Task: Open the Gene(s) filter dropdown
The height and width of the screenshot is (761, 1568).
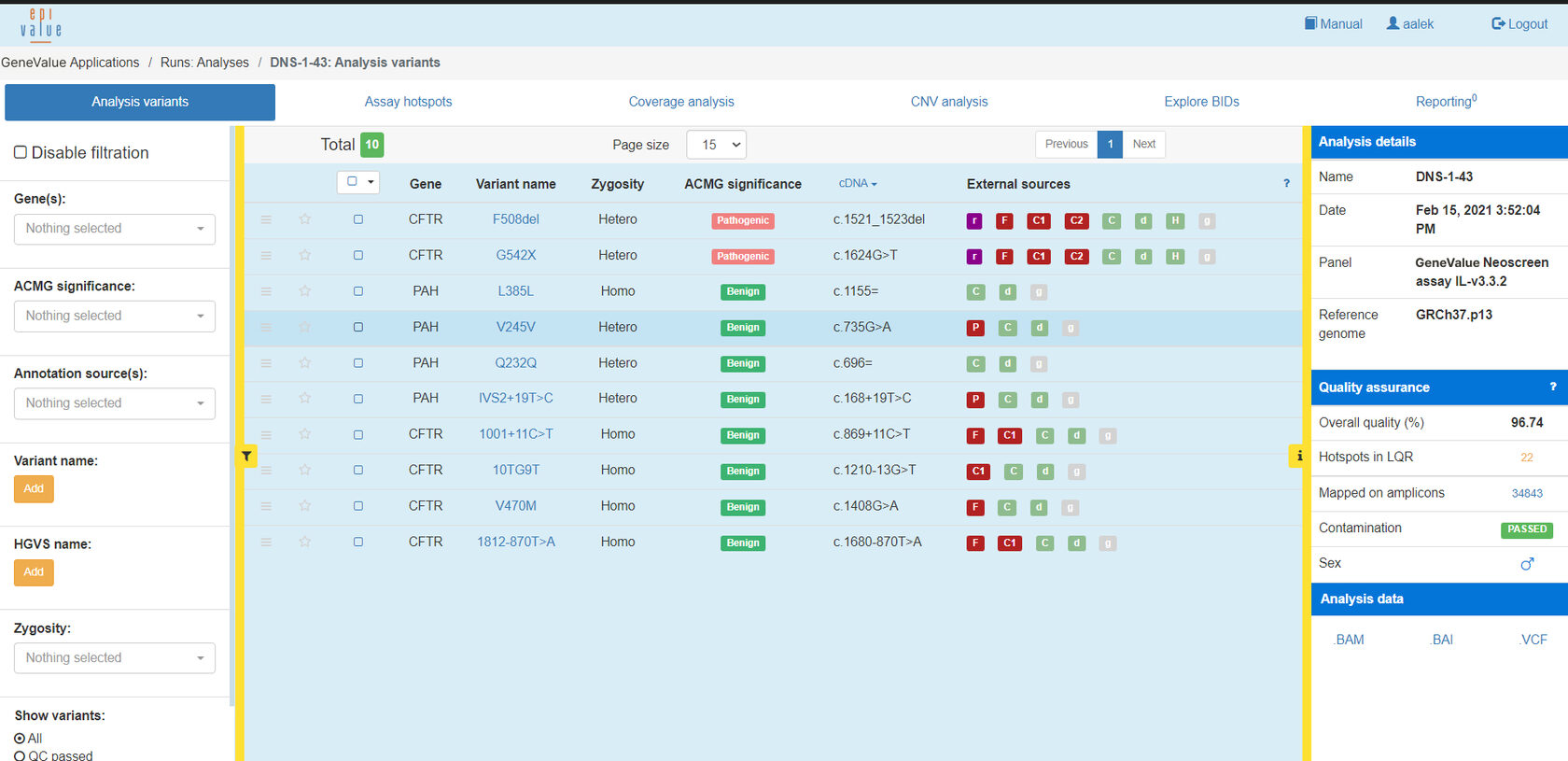Action: coord(114,229)
